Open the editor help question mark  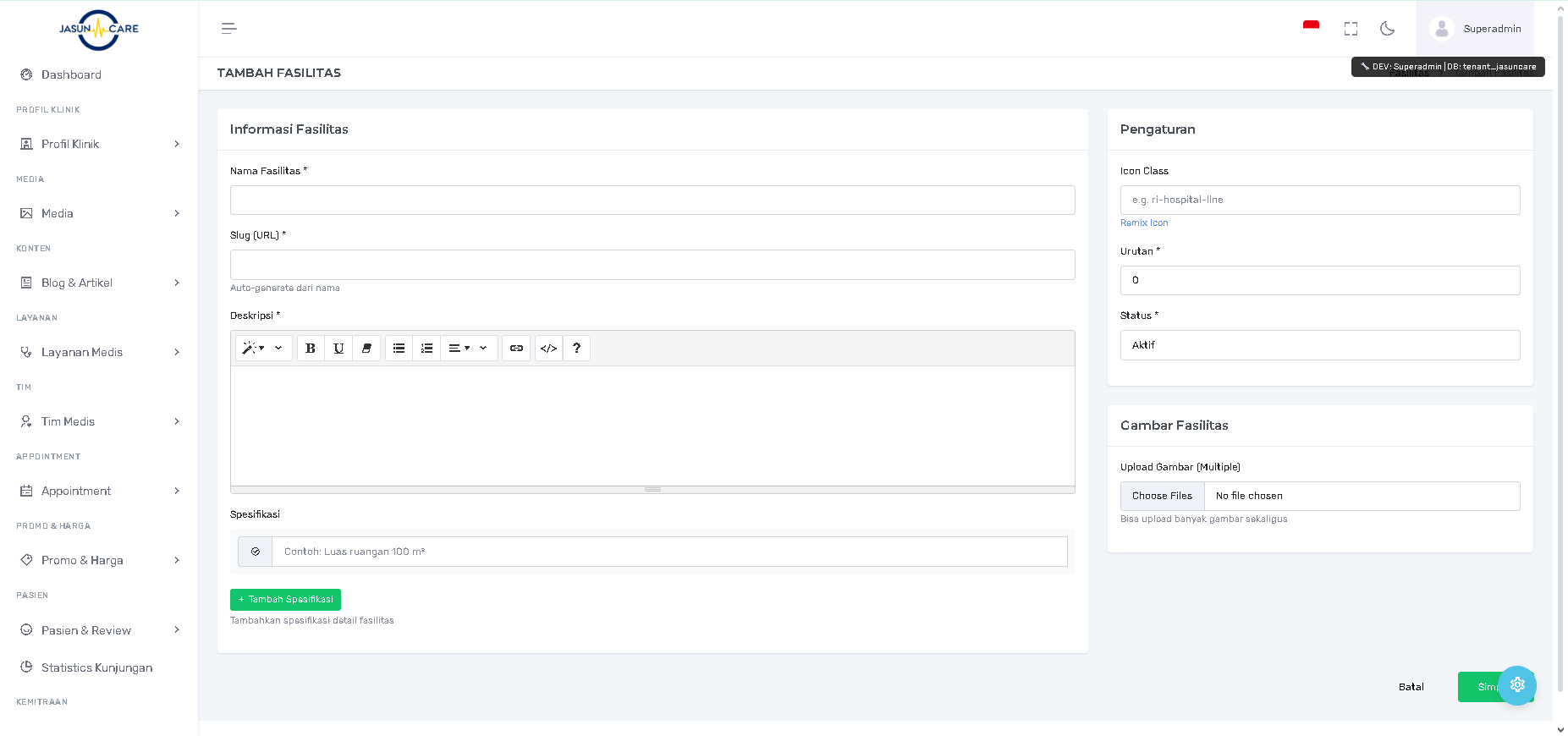[576, 349]
